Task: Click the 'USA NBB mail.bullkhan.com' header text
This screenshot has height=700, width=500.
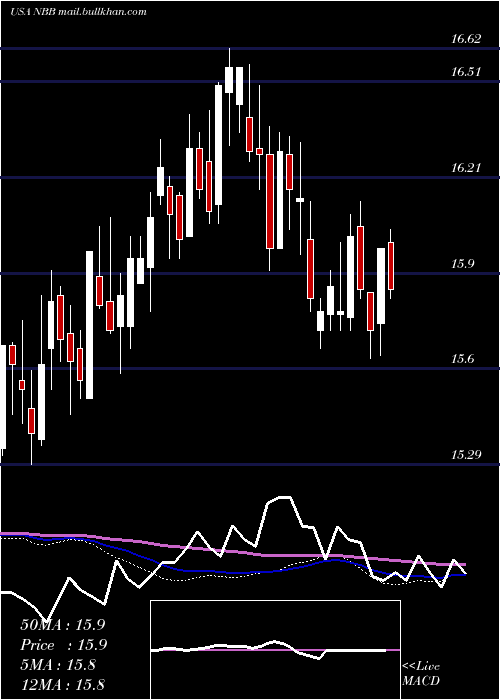Action: (79, 12)
